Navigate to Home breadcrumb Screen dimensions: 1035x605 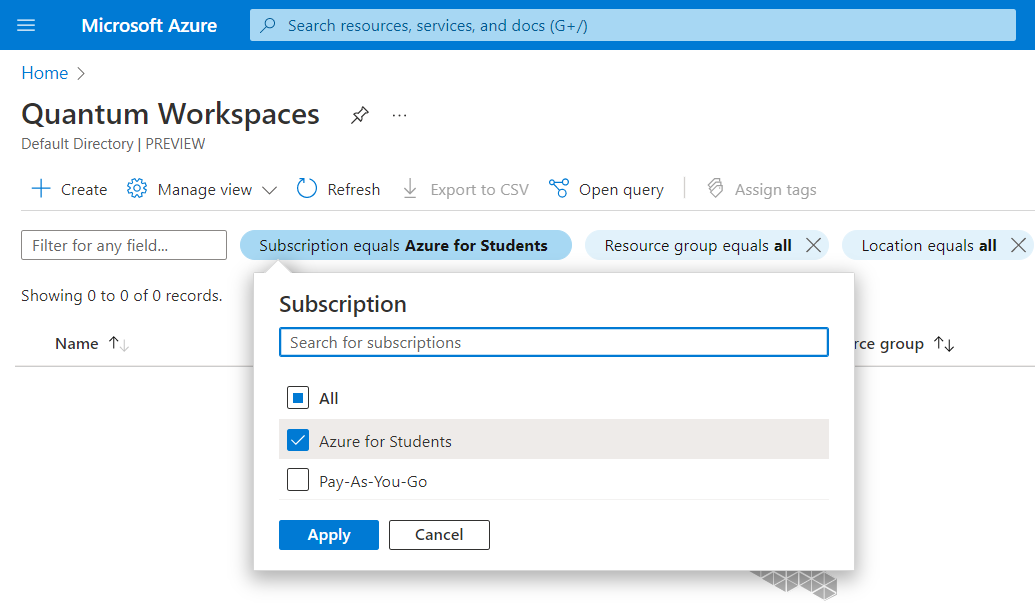tap(45, 73)
